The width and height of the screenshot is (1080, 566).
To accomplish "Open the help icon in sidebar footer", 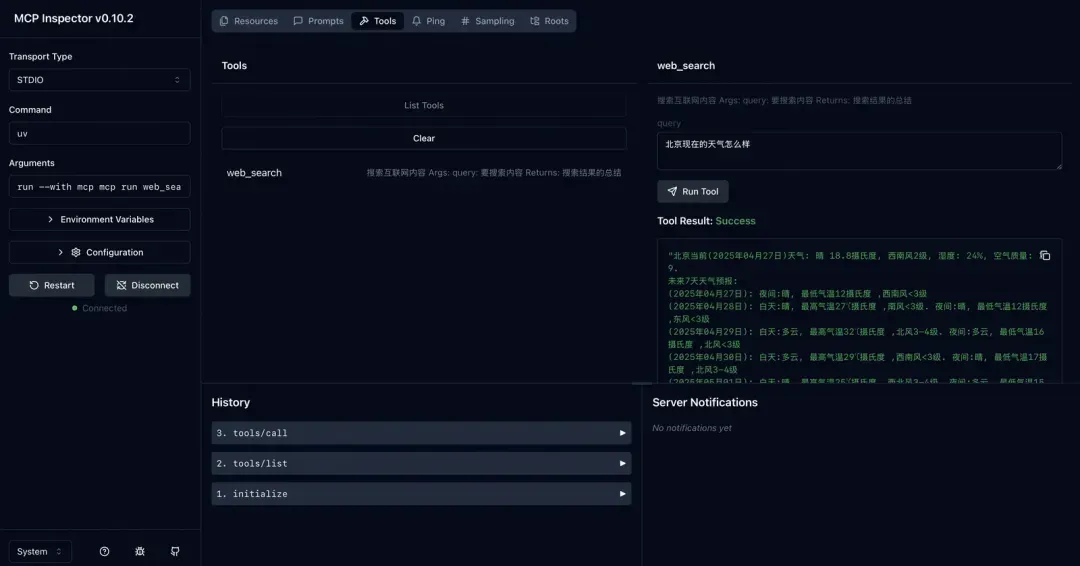I will point(104,552).
